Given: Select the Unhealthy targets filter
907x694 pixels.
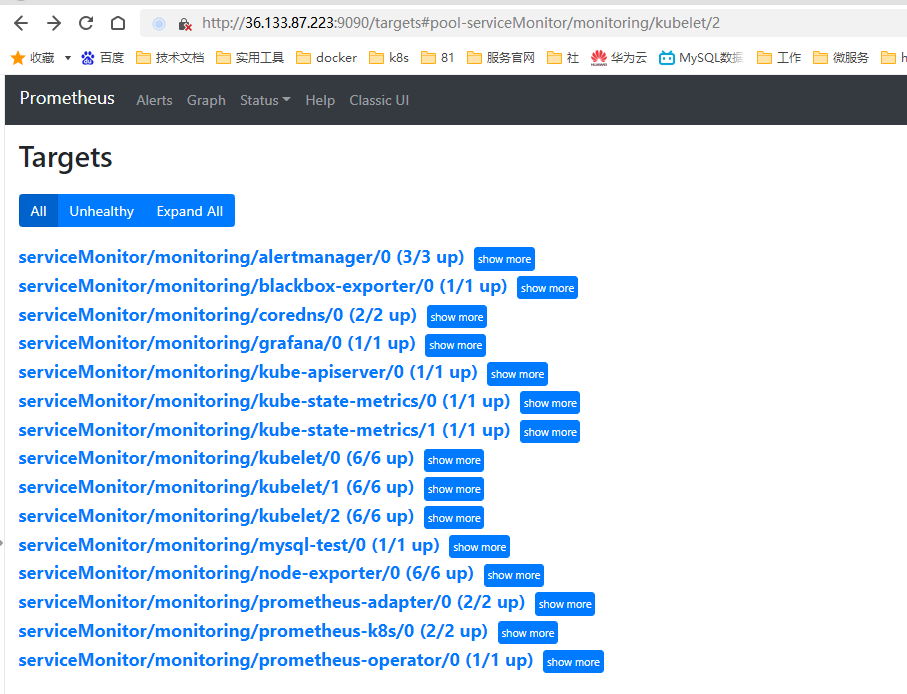Looking at the screenshot, I should (102, 211).
